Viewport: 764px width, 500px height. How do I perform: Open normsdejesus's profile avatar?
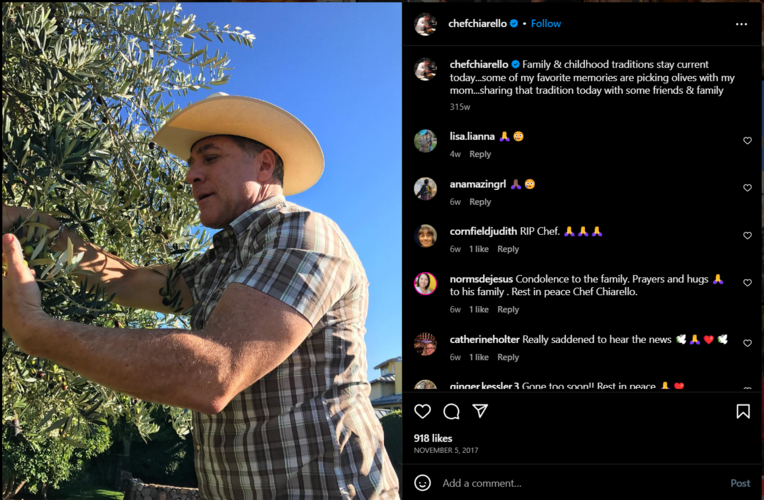click(425, 283)
